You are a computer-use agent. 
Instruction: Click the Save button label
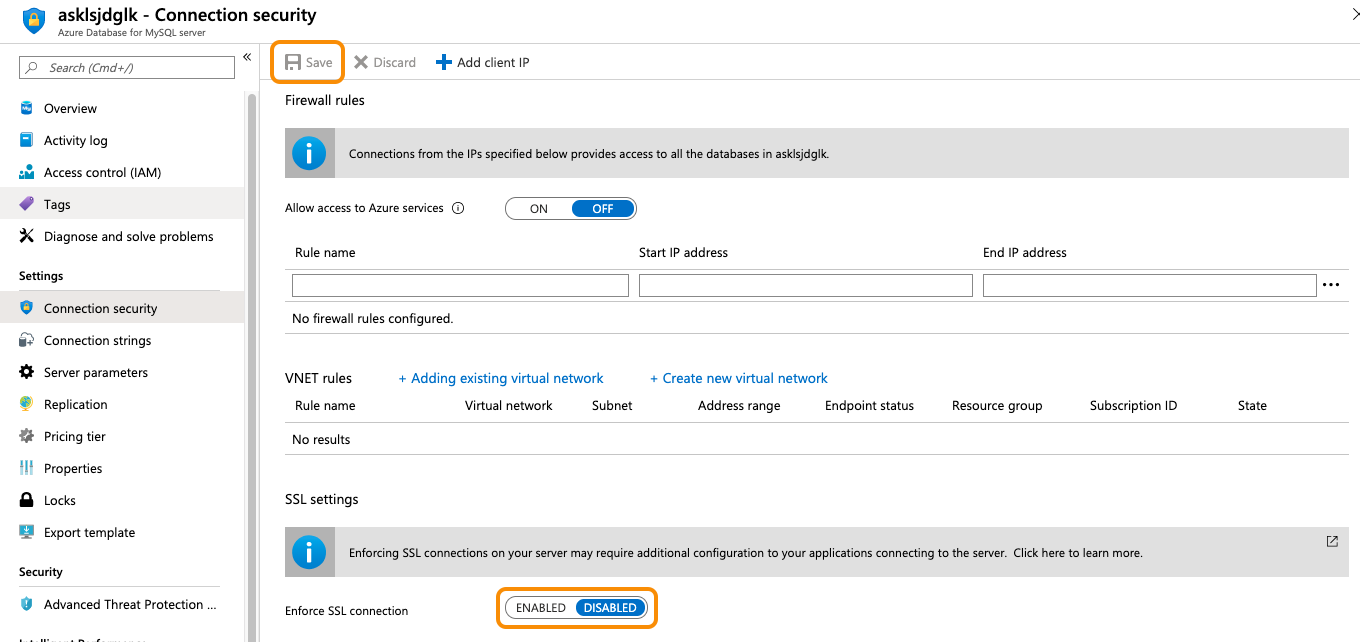coord(319,62)
